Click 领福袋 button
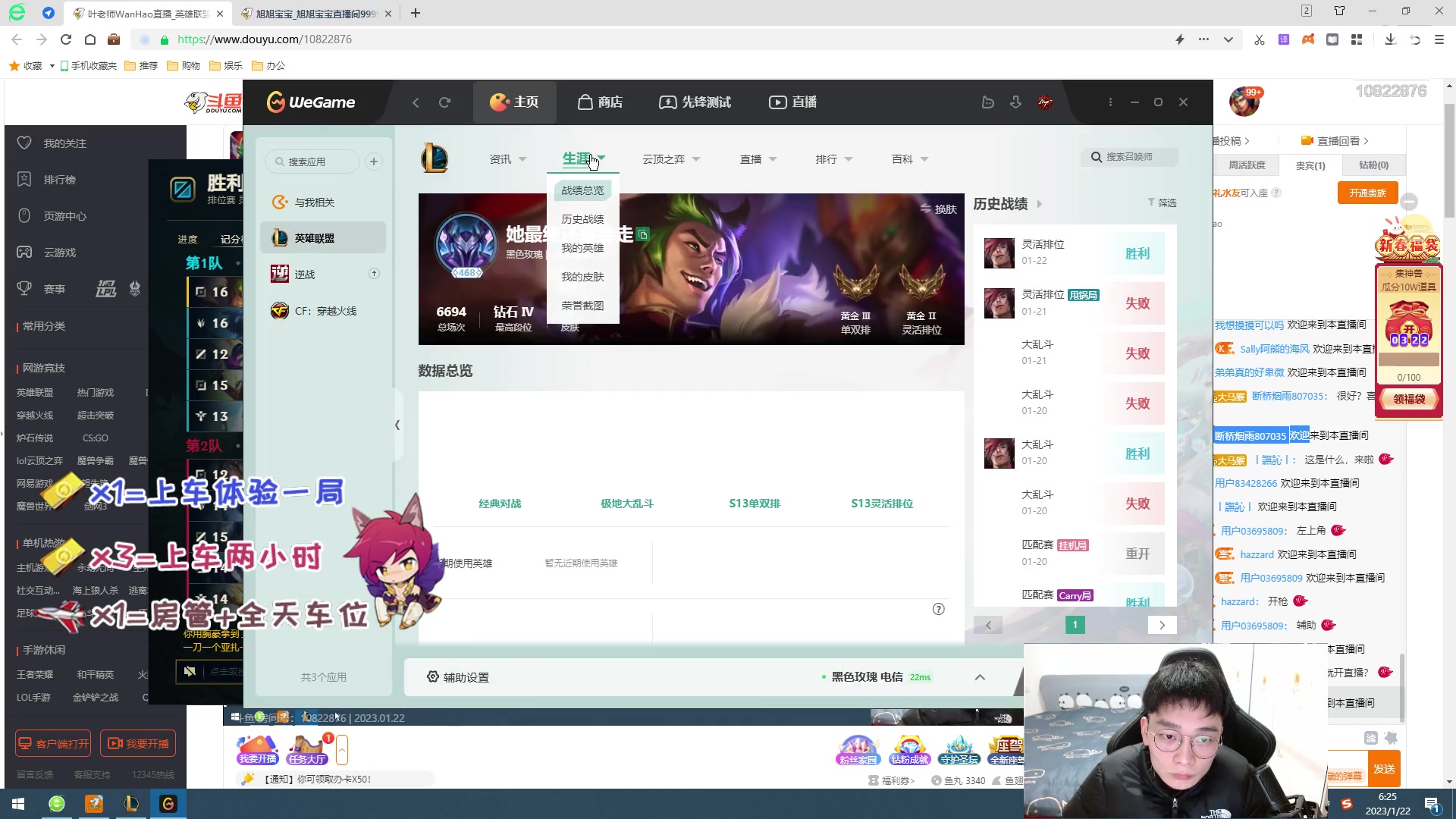 (x=1409, y=399)
